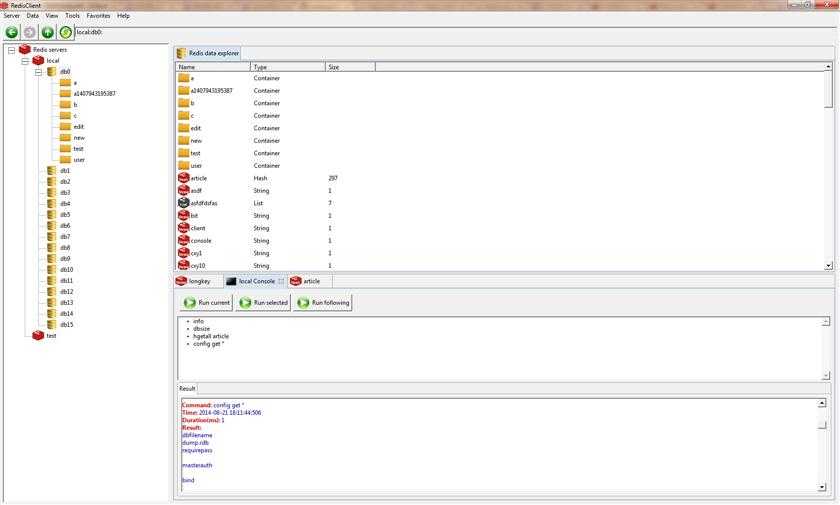Click the Run following button
Screen dimensions: 840x505
point(323,303)
